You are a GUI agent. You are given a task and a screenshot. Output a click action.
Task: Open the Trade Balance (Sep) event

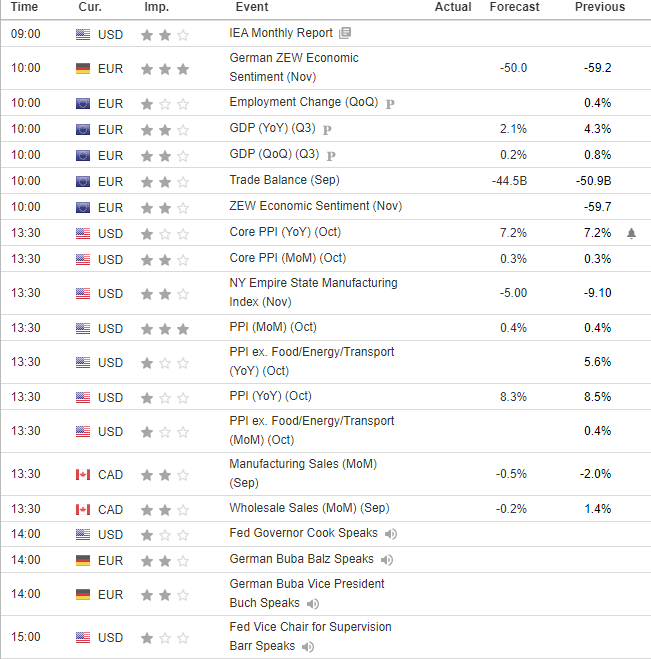coord(285,180)
